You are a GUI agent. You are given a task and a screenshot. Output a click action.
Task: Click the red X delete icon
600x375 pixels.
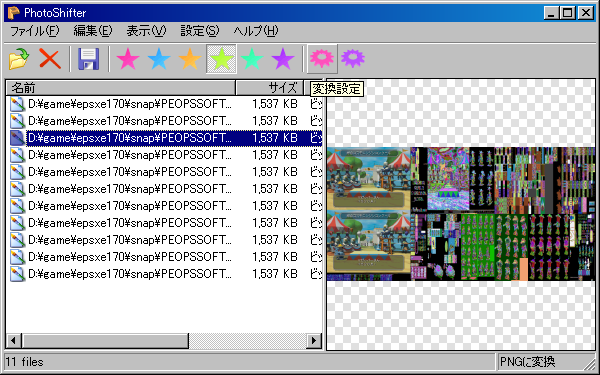pyautogui.click(x=50, y=59)
